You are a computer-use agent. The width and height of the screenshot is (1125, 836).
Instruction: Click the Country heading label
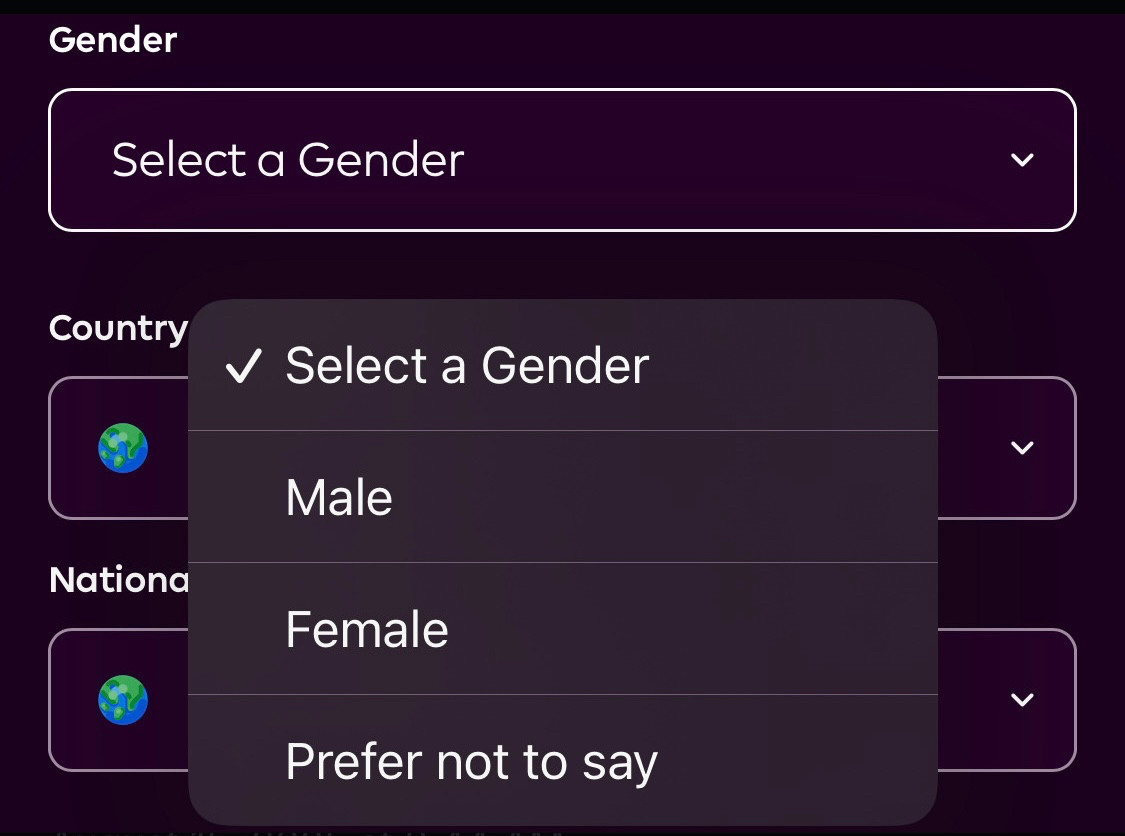(118, 329)
